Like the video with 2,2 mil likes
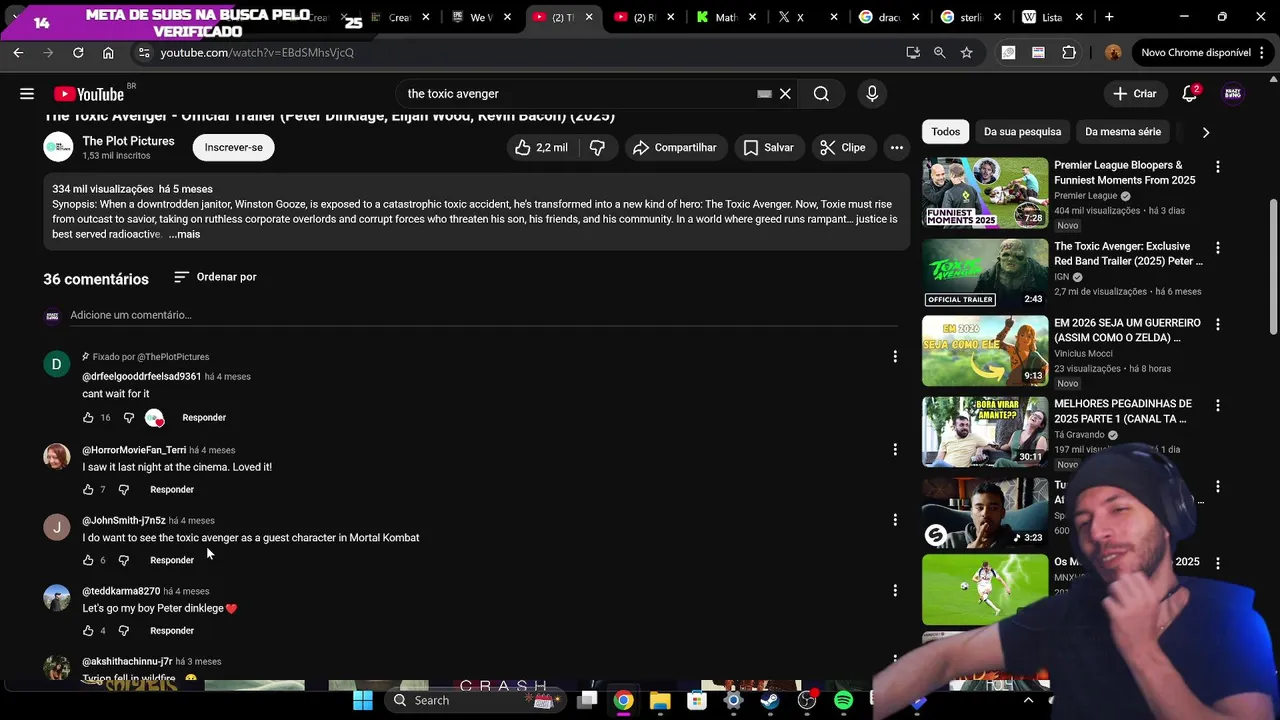 (541, 148)
